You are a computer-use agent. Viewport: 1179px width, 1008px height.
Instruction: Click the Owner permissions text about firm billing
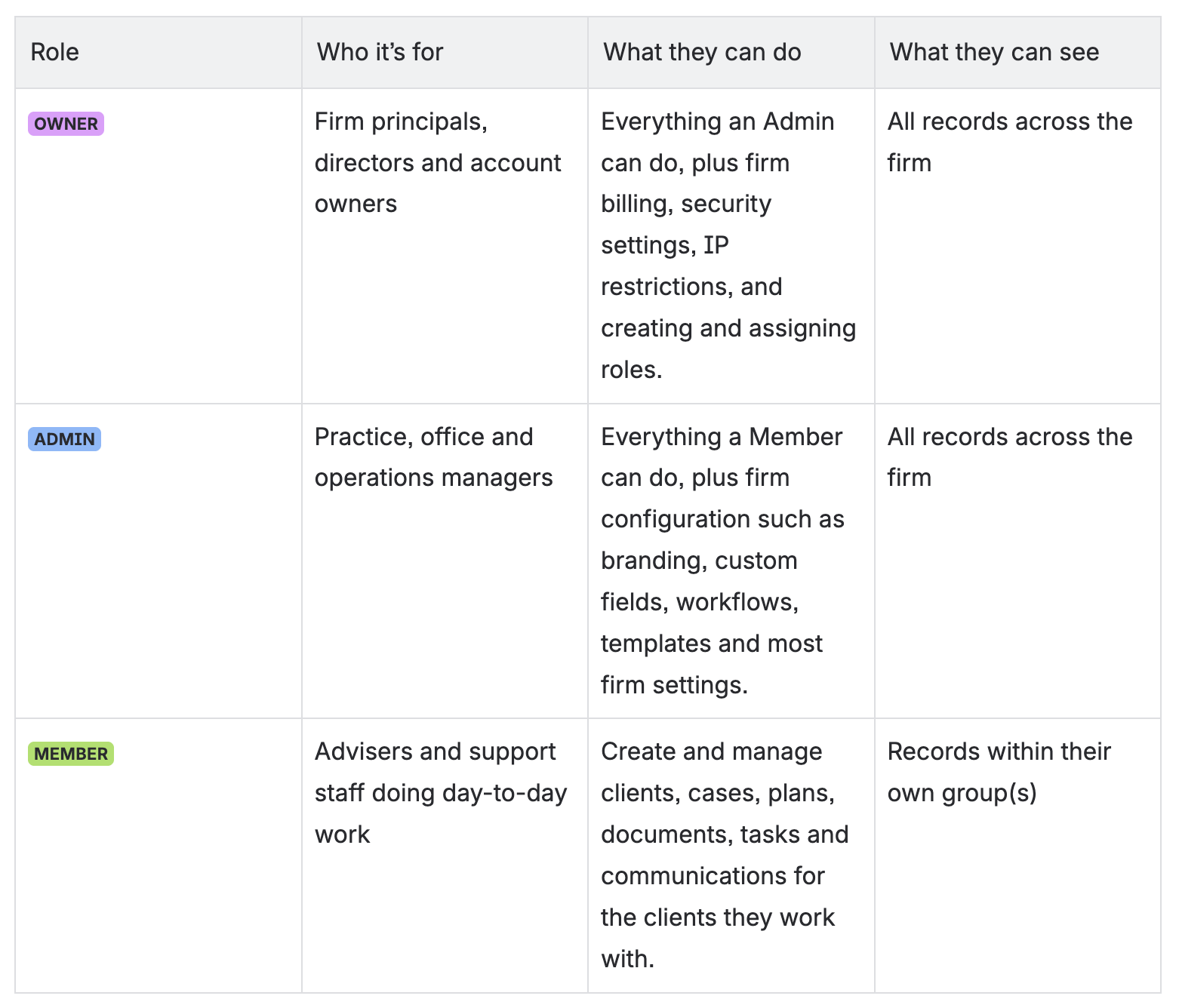click(728, 245)
